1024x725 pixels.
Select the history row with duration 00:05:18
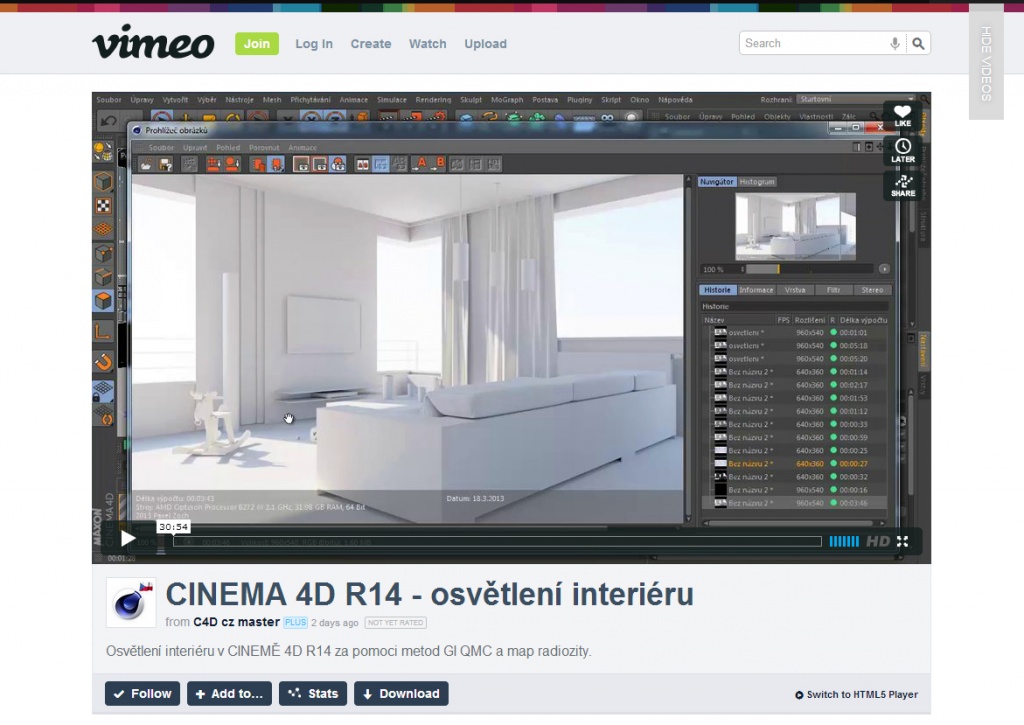(x=795, y=346)
